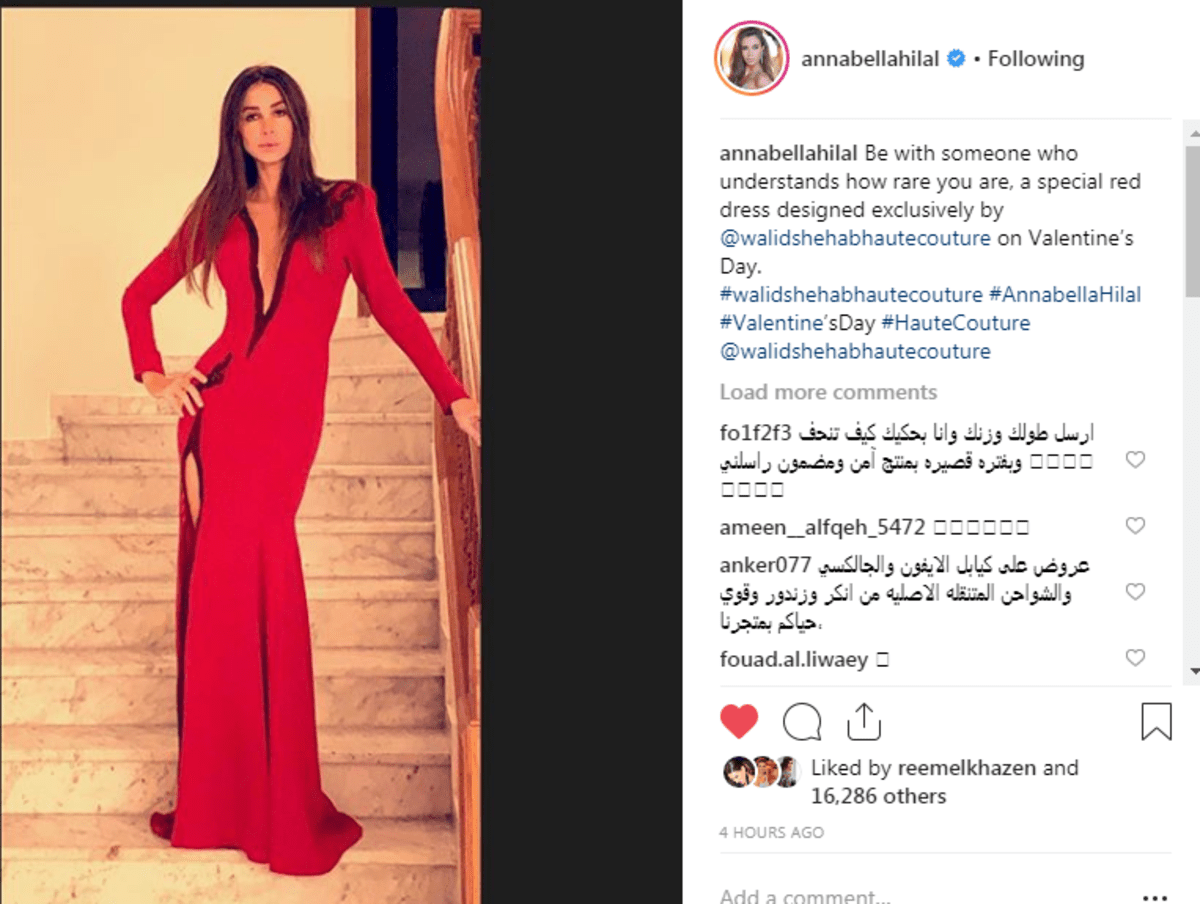Open the comment speech bubble icon
The height and width of the screenshot is (904, 1200).
(802, 721)
